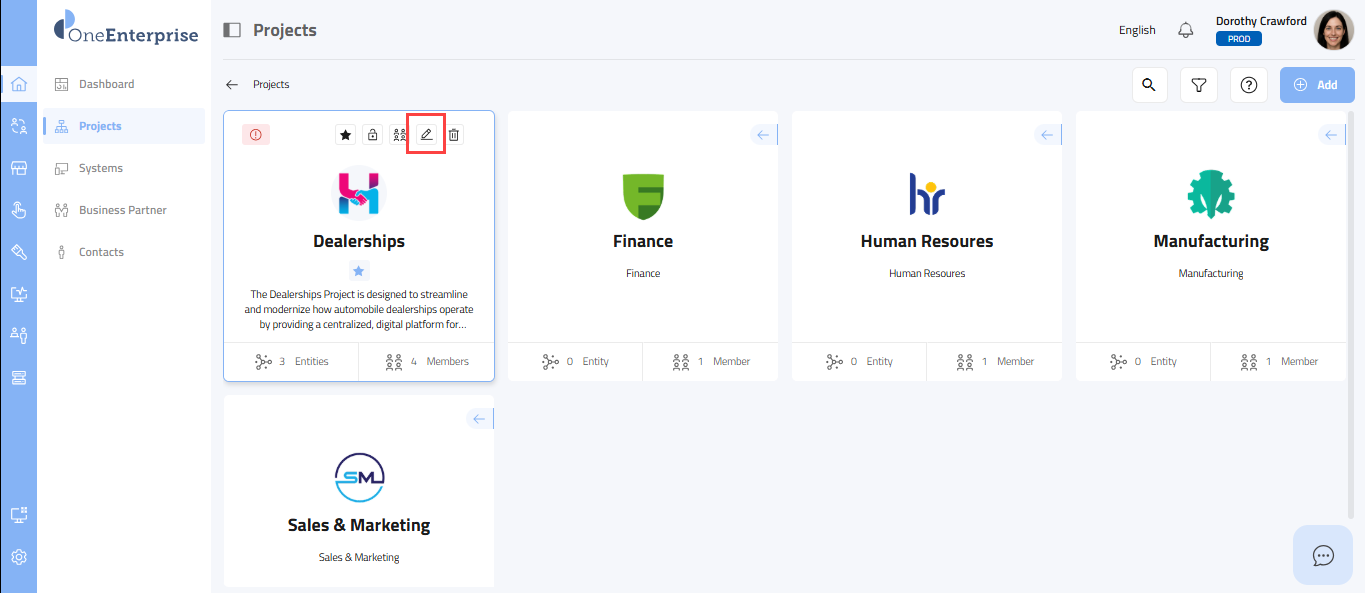Image resolution: width=1365 pixels, height=593 pixels.
Task: Toggle the black star favorite on Dealerships
Action: click(345, 135)
